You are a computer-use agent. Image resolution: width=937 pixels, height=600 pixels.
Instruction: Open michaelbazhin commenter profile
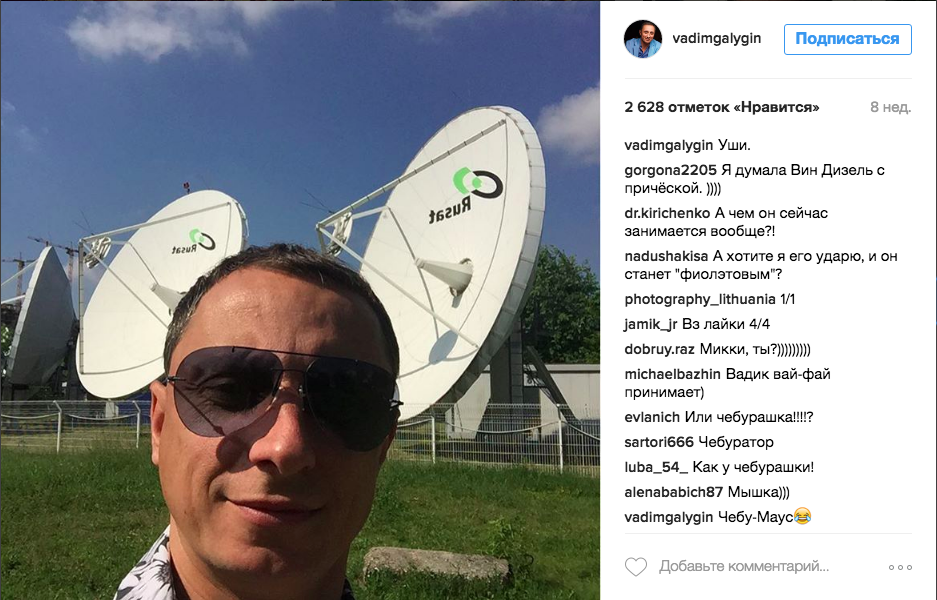[672, 375]
